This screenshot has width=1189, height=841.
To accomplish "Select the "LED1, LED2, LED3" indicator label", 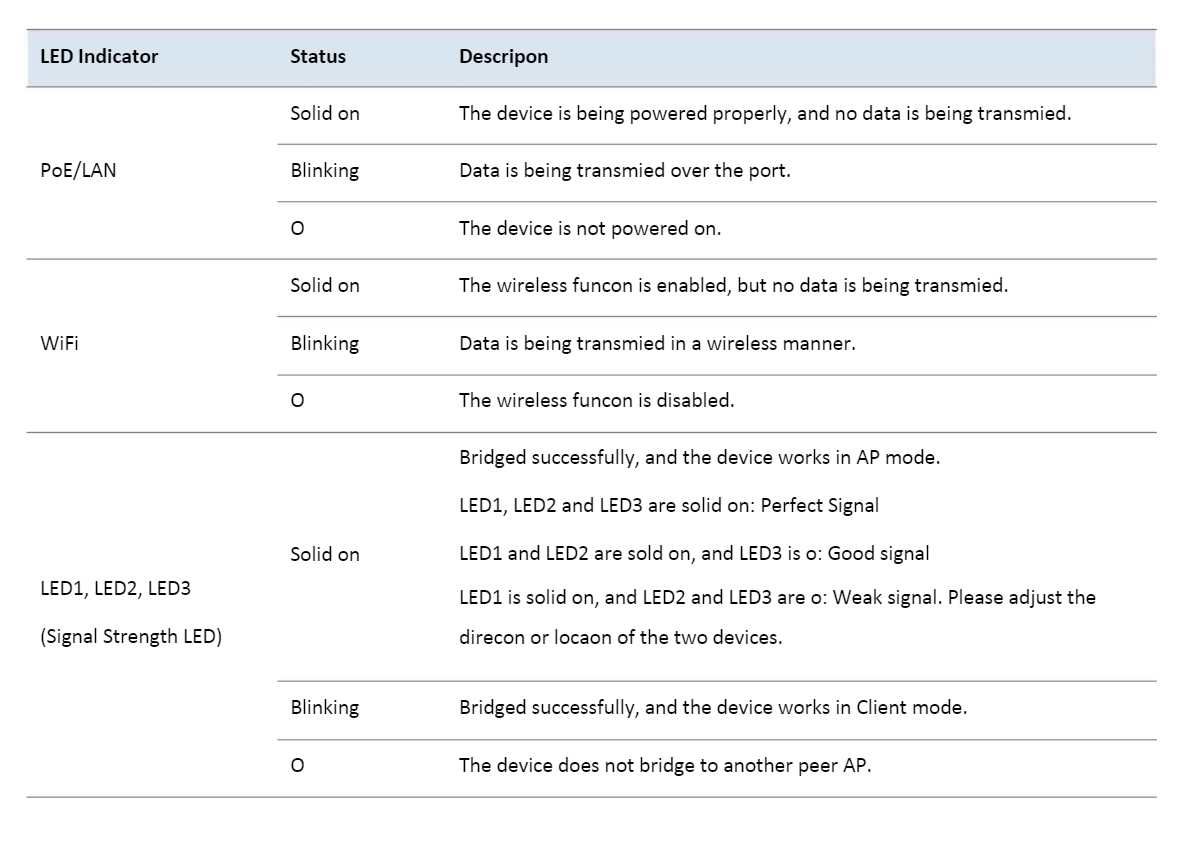I will click(115, 590).
